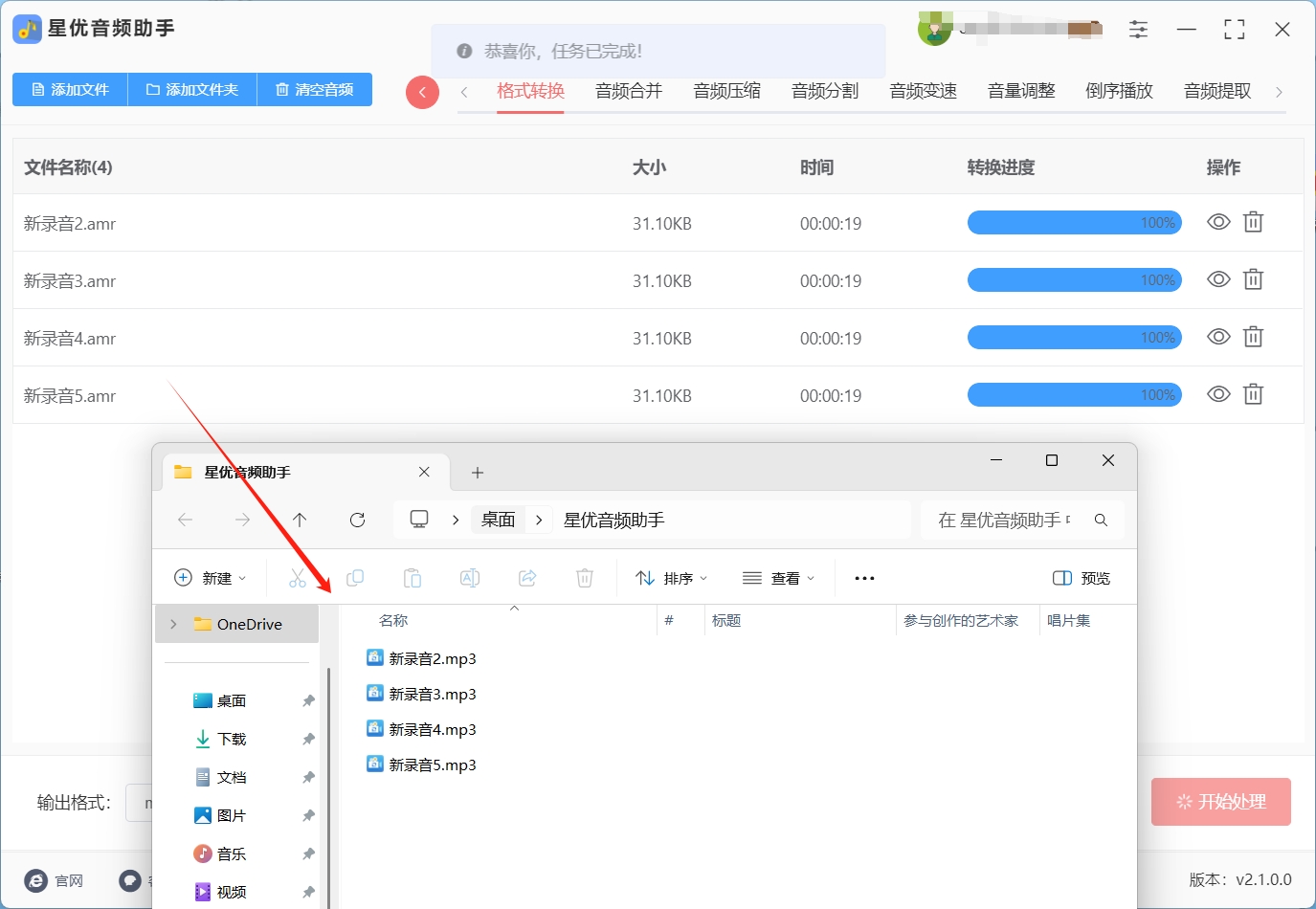
Task: Select the file 新录音4.mp3
Action: point(421,729)
